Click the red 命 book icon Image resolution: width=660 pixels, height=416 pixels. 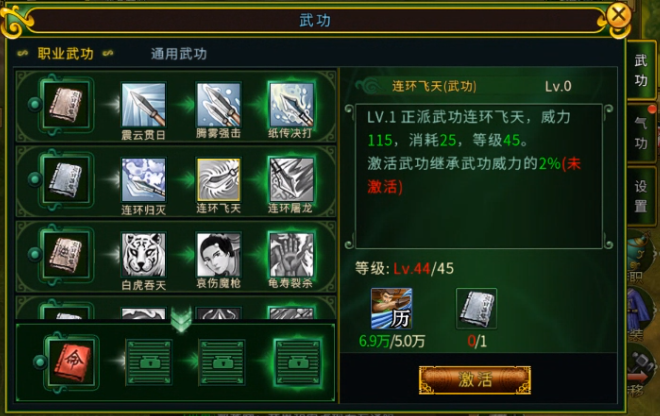coord(71,363)
